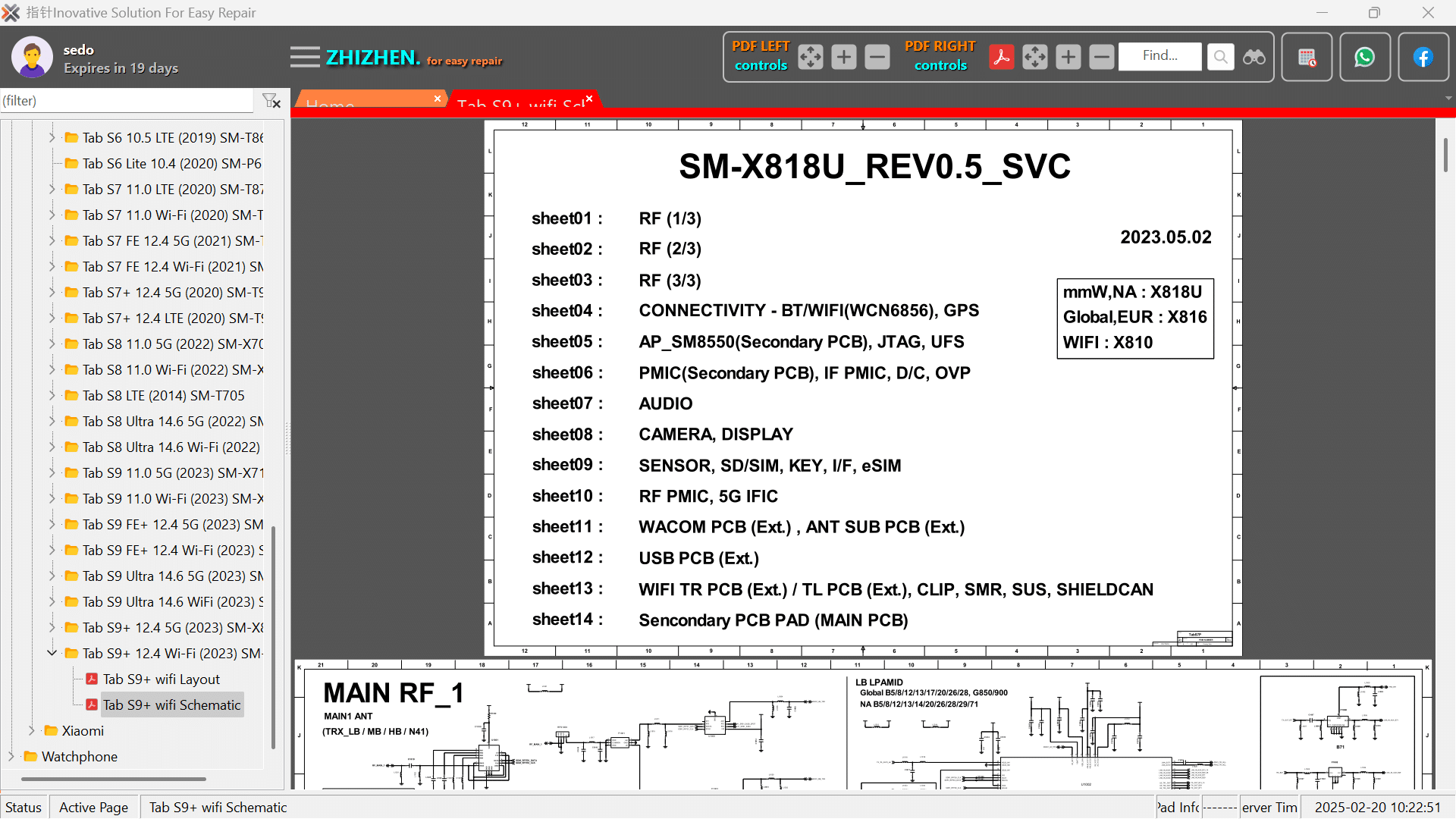Zoom out the PDF RIGHT view
Screen dimensions: 1456x819
1101,57
